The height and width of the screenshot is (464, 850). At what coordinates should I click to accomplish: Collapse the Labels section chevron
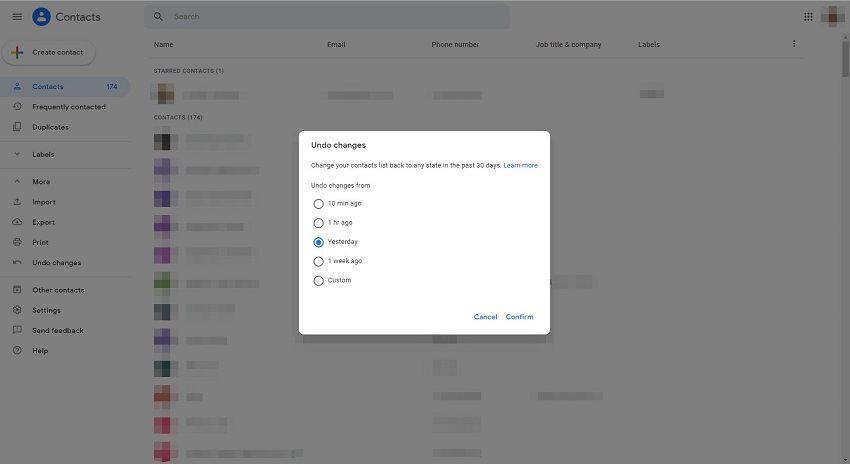pos(17,155)
